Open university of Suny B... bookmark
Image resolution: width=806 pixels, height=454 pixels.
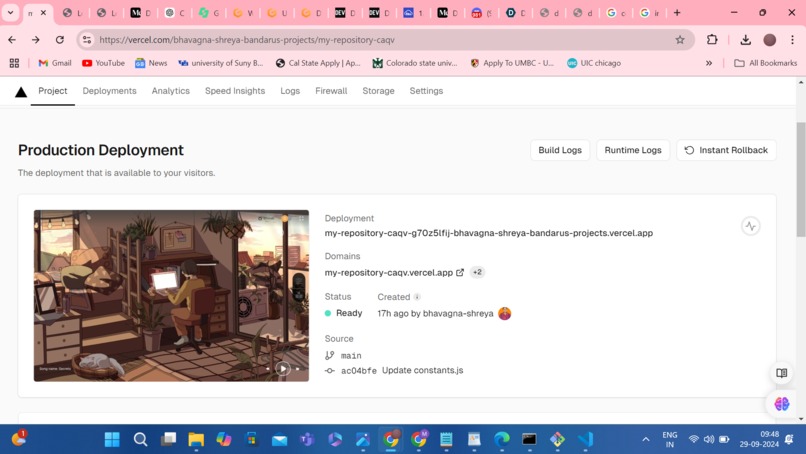coord(221,63)
